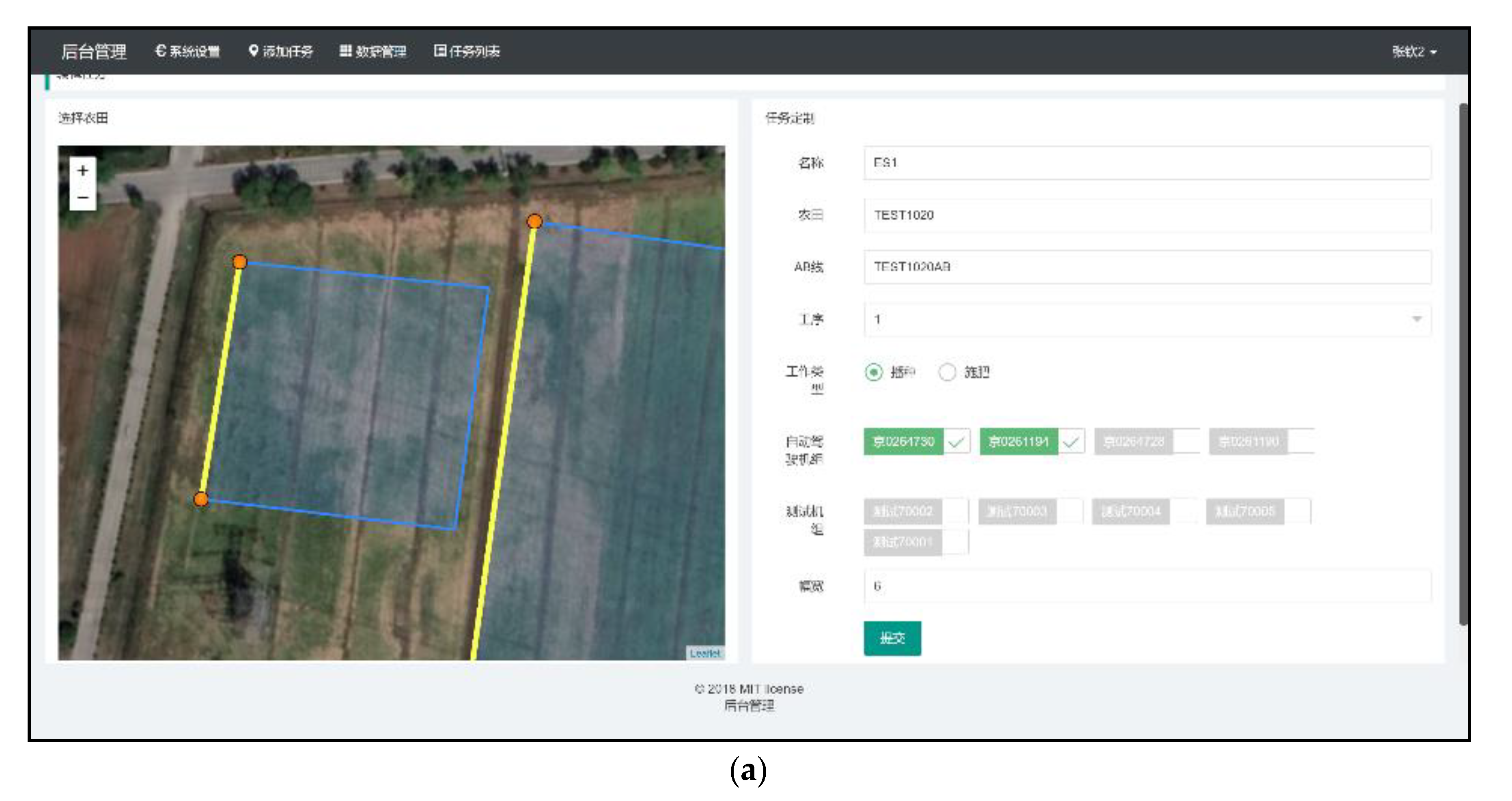The width and height of the screenshot is (1512, 801).
Task: Select the 插秧 radio option
Action: (873, 372)
